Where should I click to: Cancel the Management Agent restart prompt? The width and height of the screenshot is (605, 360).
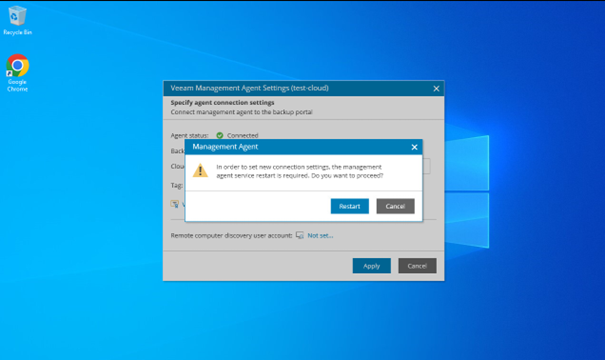click(395, 206)
